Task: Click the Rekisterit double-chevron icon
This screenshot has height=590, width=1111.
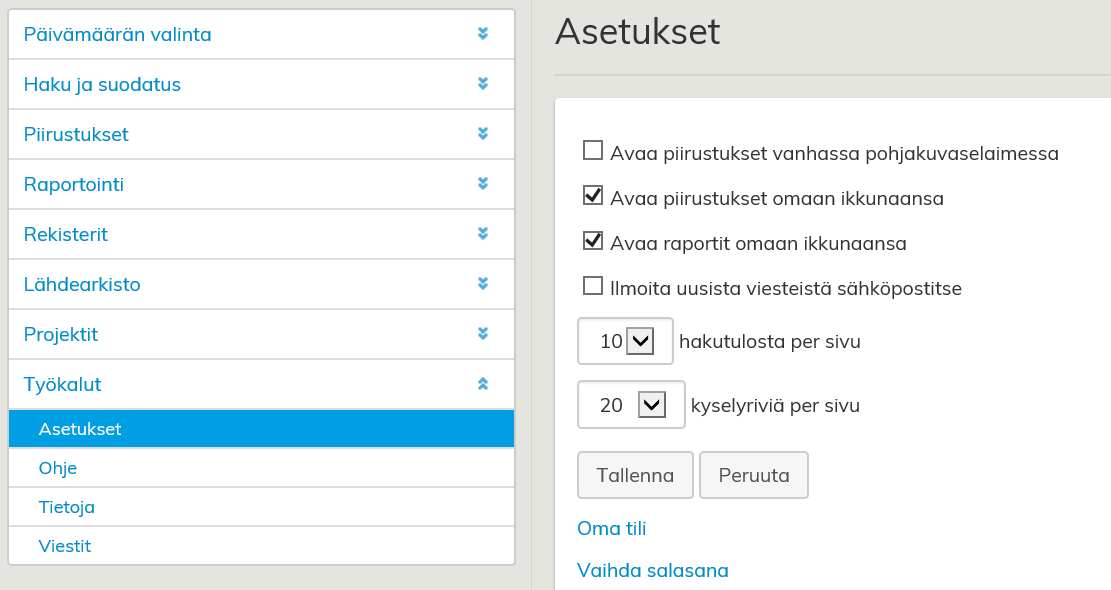Action: [x=483, y=234]
